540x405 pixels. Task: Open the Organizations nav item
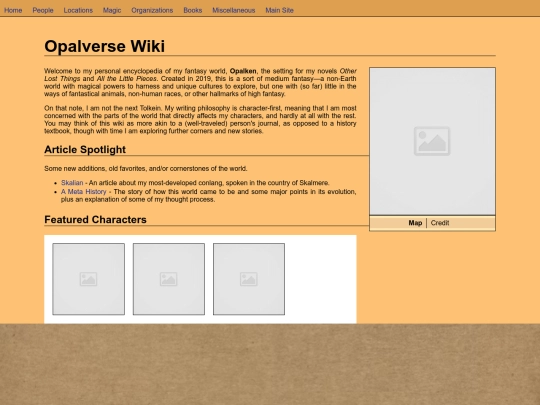pos(152,10)
